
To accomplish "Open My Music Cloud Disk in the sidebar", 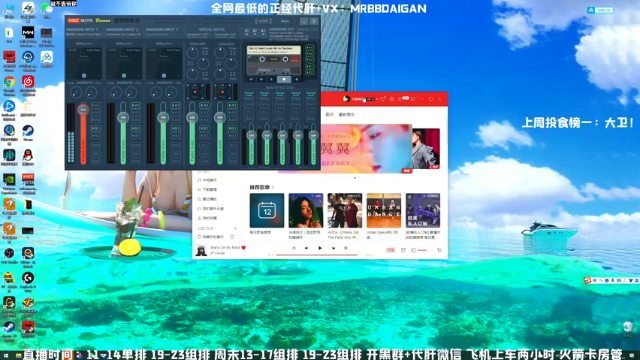I will (210, 209).
